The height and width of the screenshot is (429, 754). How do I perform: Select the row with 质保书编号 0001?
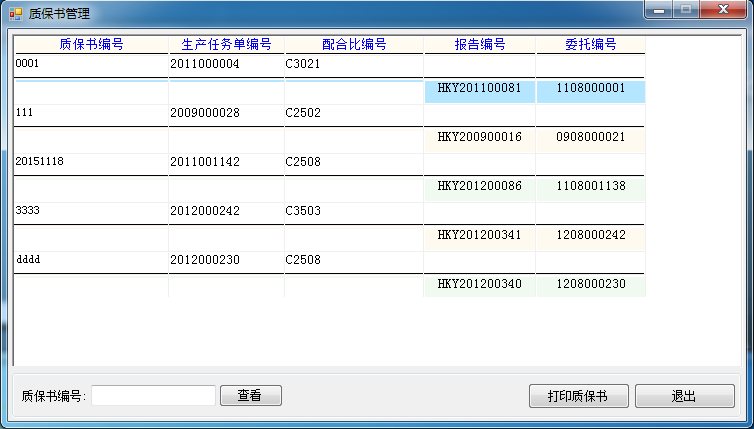pyautogui.click(x=91, y=64)
